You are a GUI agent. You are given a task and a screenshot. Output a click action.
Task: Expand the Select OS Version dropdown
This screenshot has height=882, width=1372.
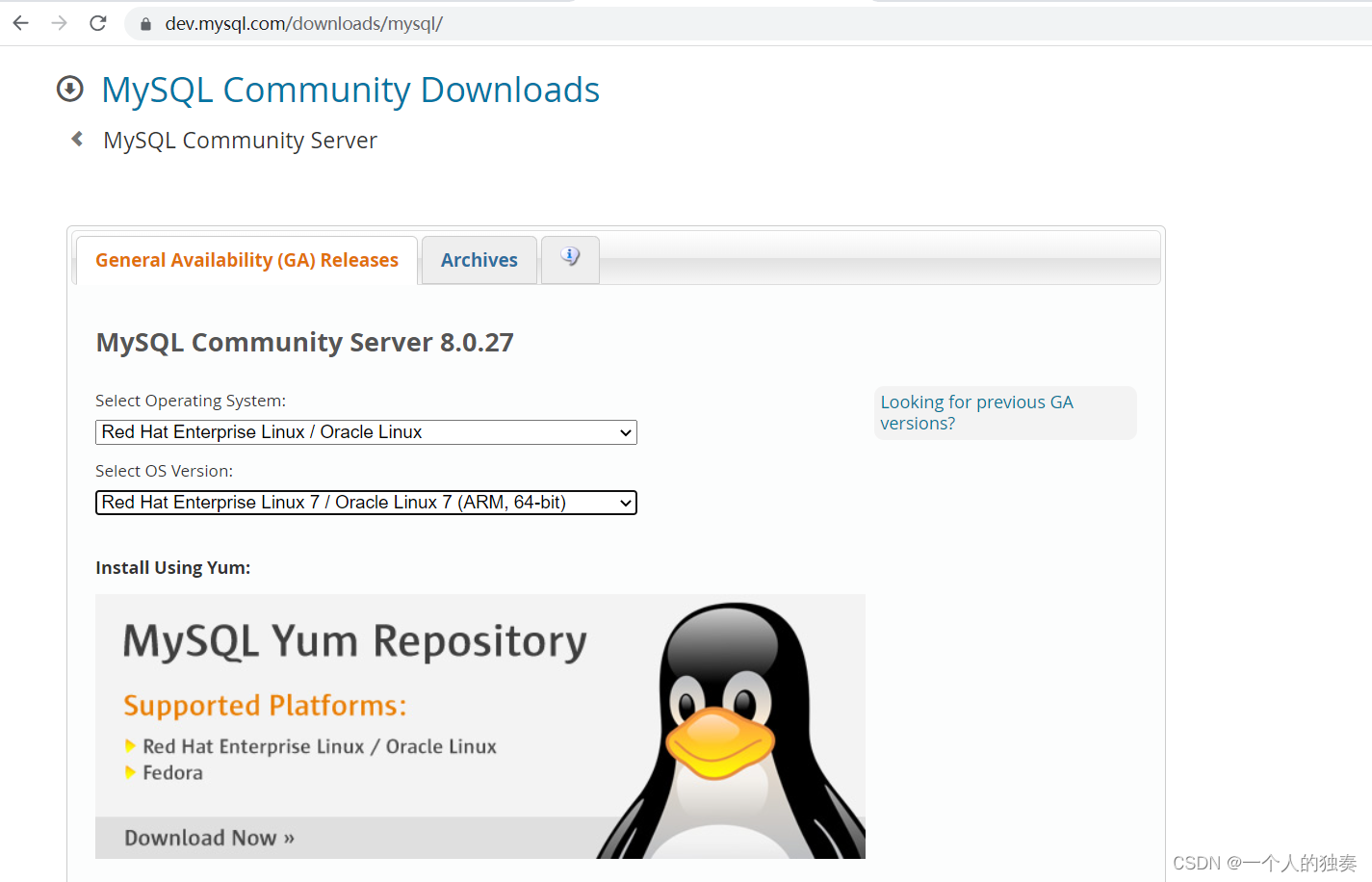[x=366, y=503]
